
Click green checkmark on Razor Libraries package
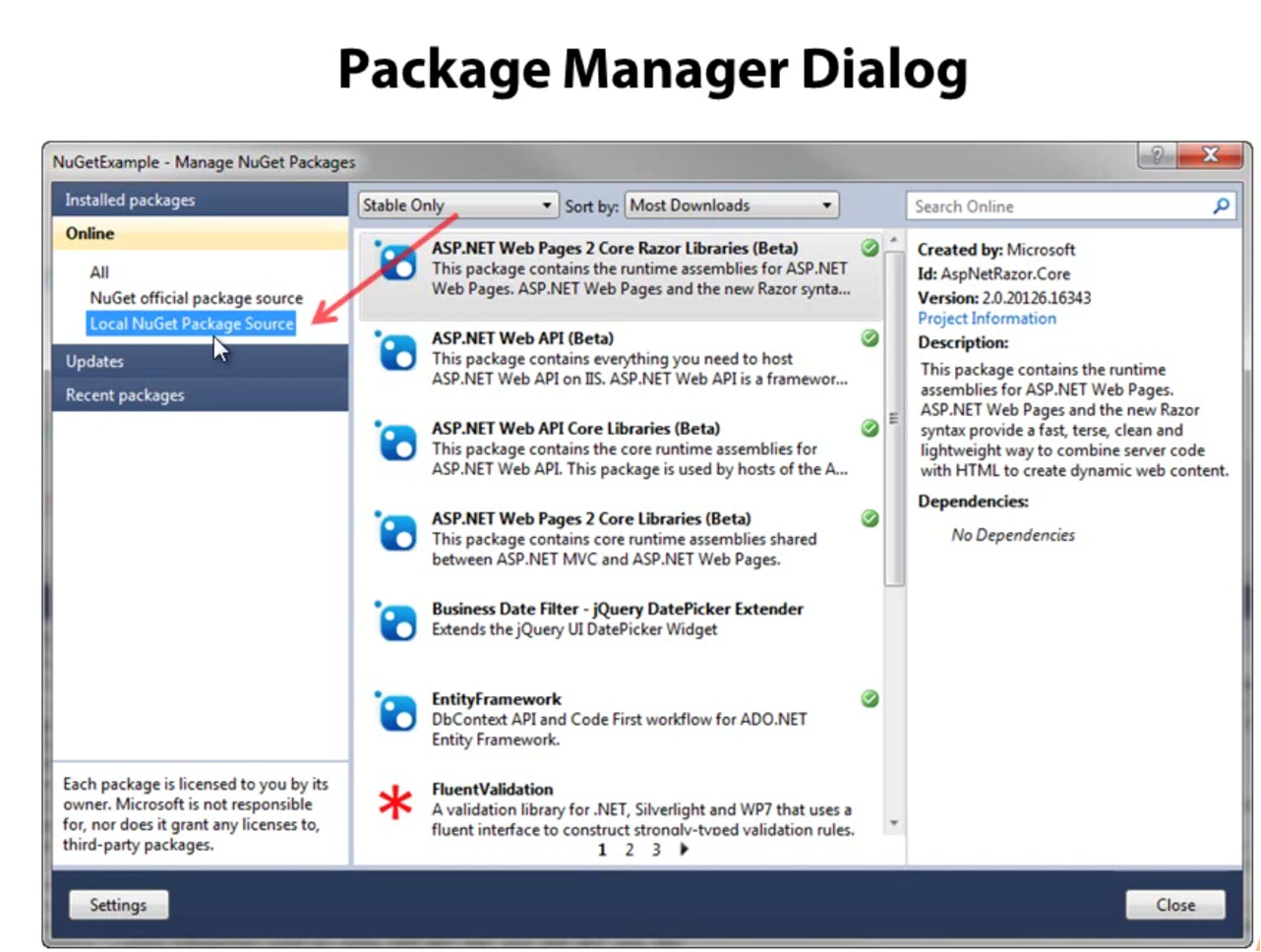pos(870,248)
